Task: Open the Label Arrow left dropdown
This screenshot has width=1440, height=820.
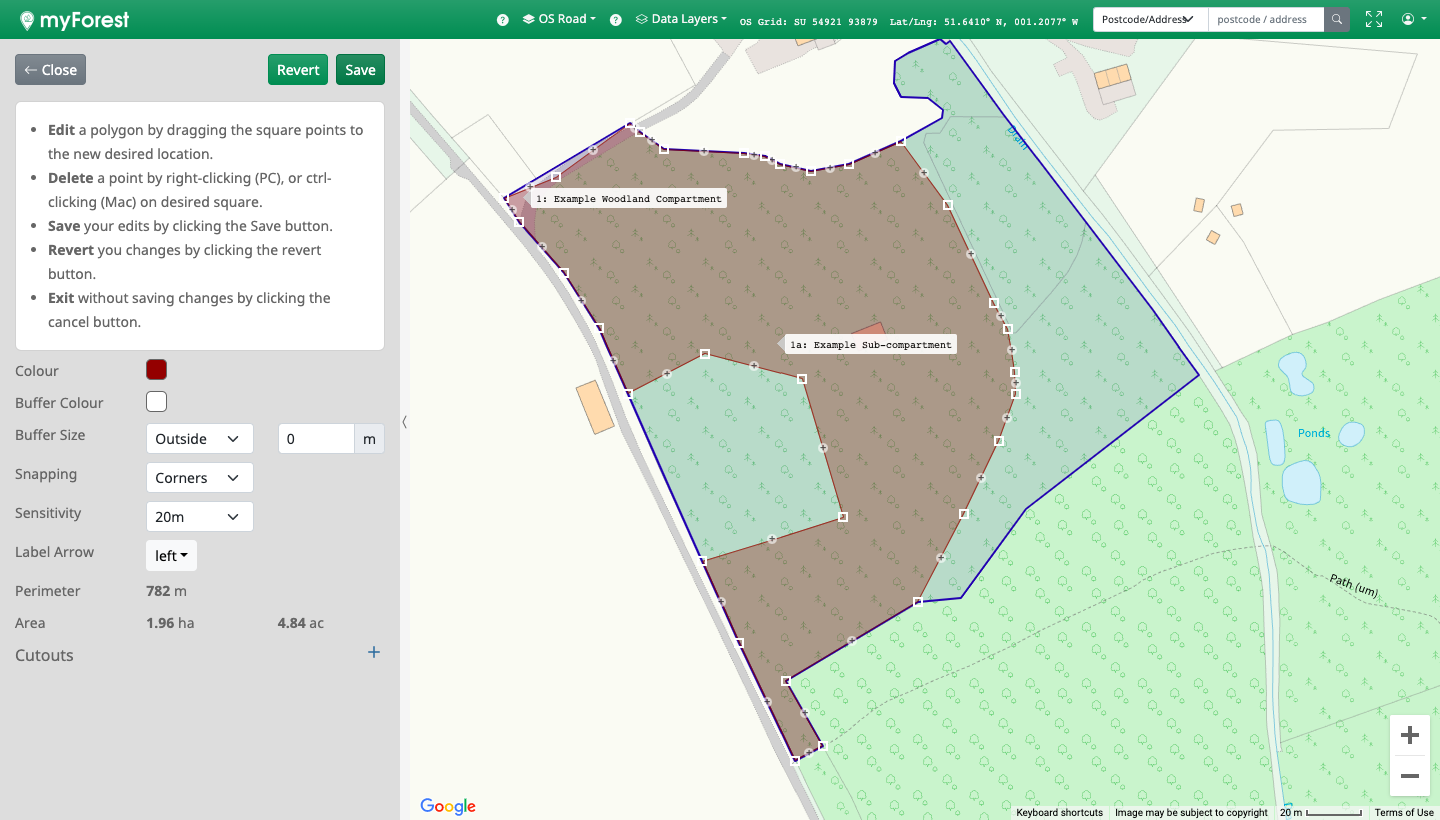Action: (171, 556)
